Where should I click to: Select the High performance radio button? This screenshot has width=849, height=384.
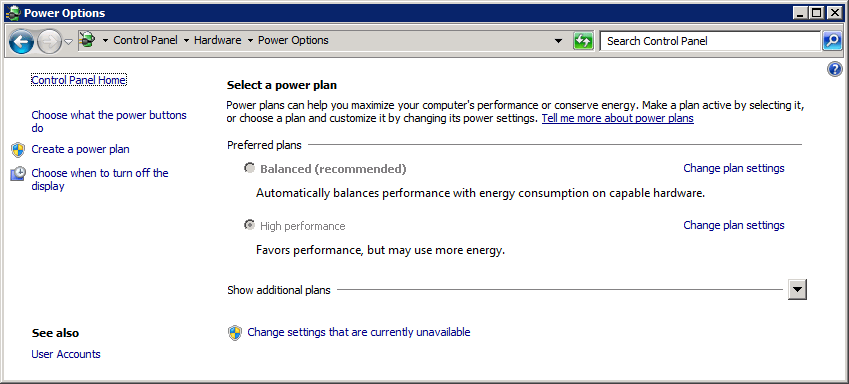(249, 225)
